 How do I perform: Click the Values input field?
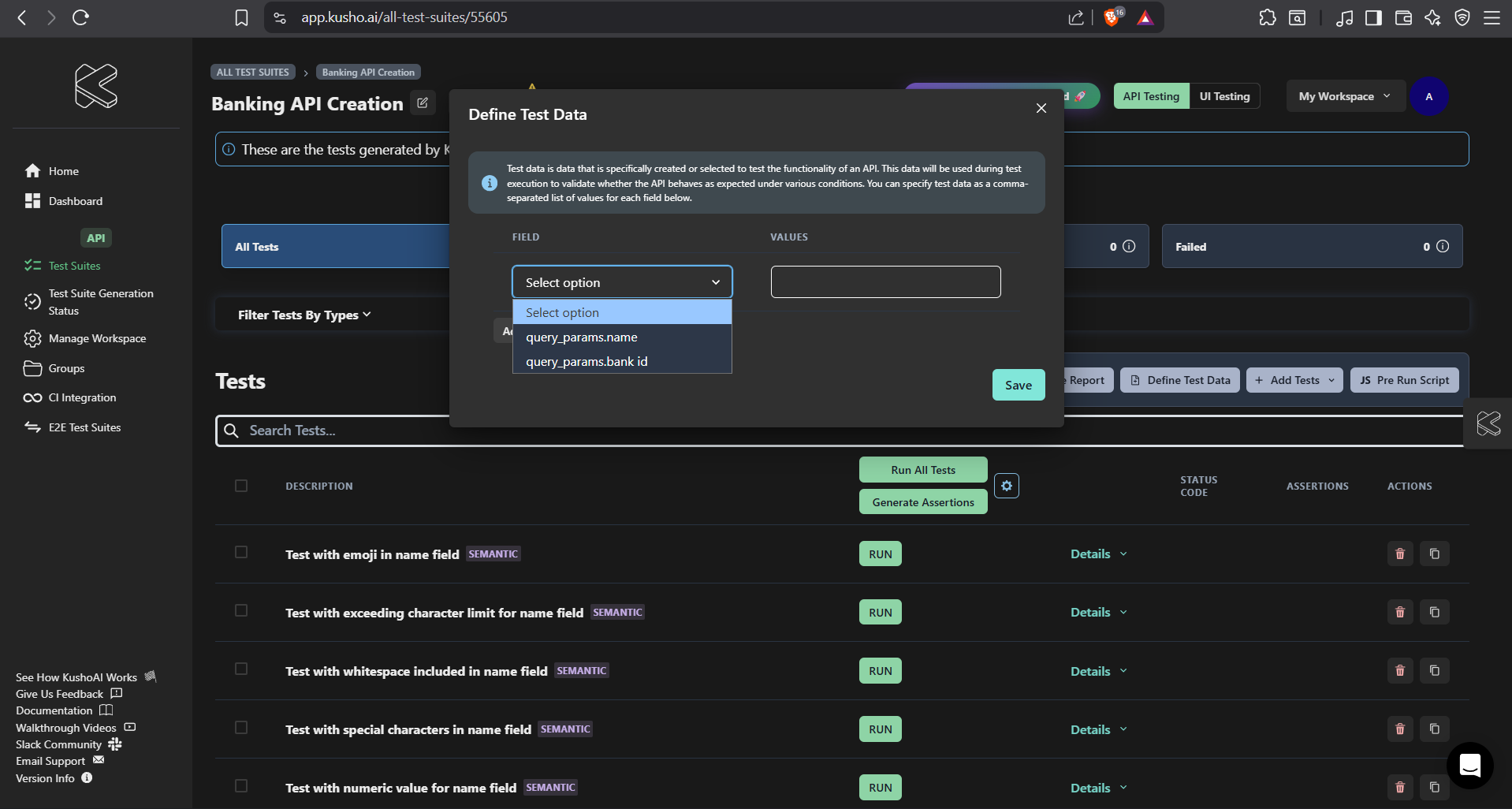pos(885,282)
